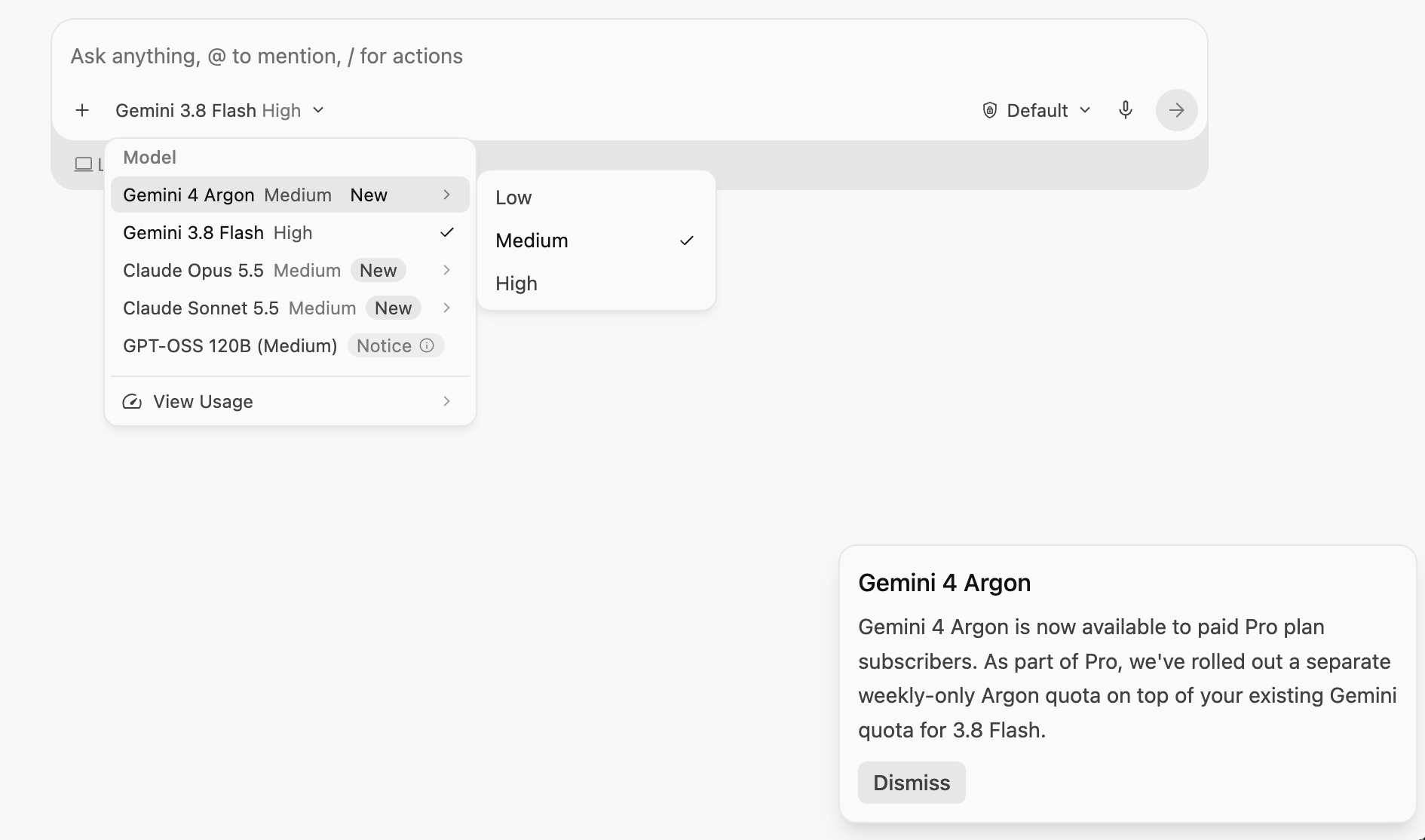Choose Claude Sonnet 5.5 model

pos(290,308)
